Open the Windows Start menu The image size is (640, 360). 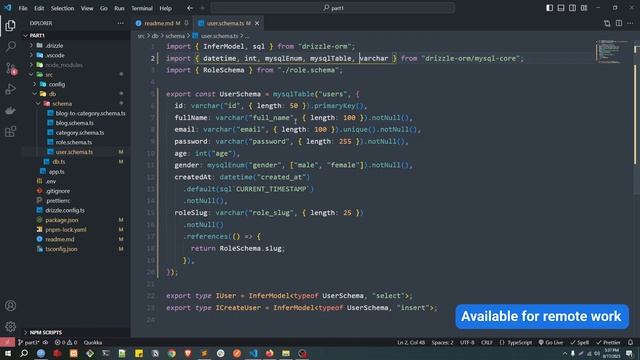(8, 353)
